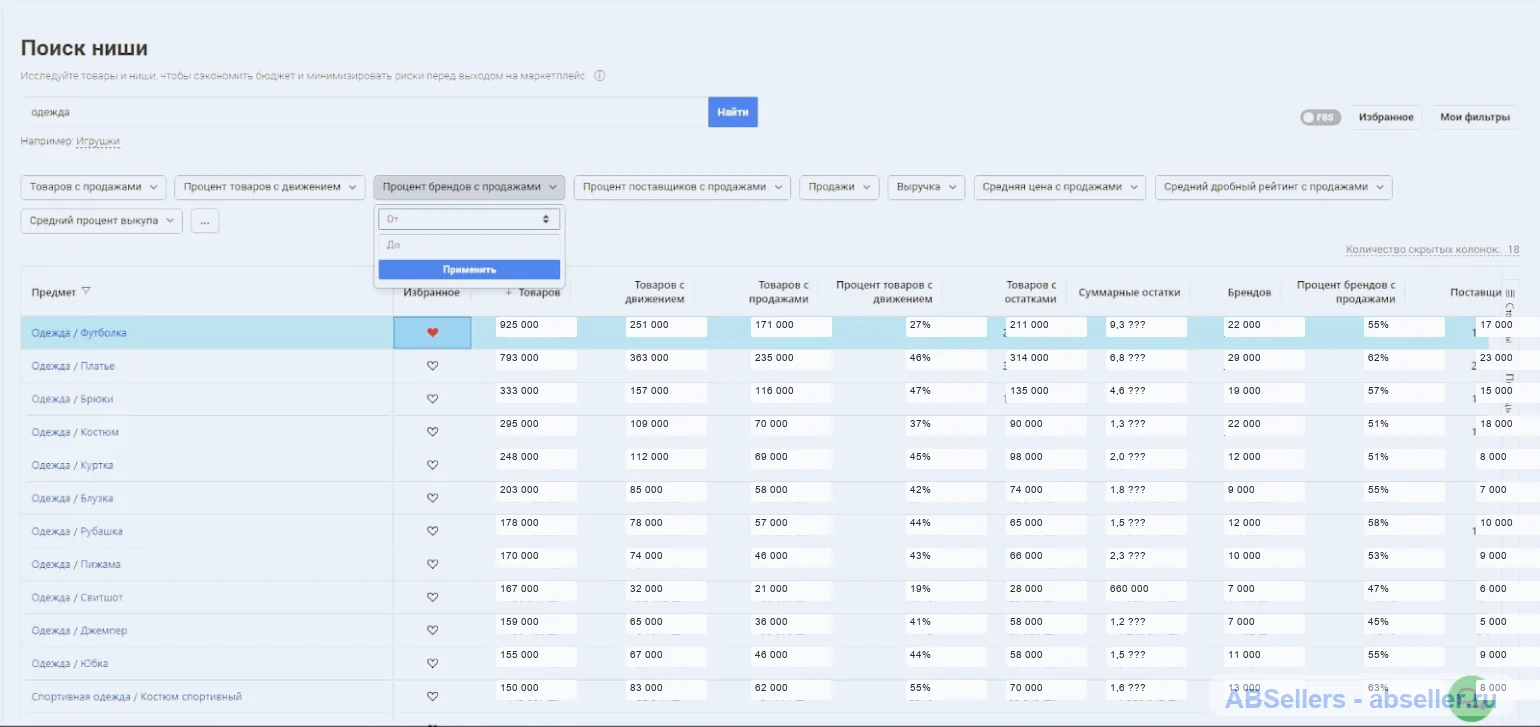Click the 62% brands percentage in Платье row
Image resolution: width=1540 pixels, height=727 pixels.
click(1404, 358)
